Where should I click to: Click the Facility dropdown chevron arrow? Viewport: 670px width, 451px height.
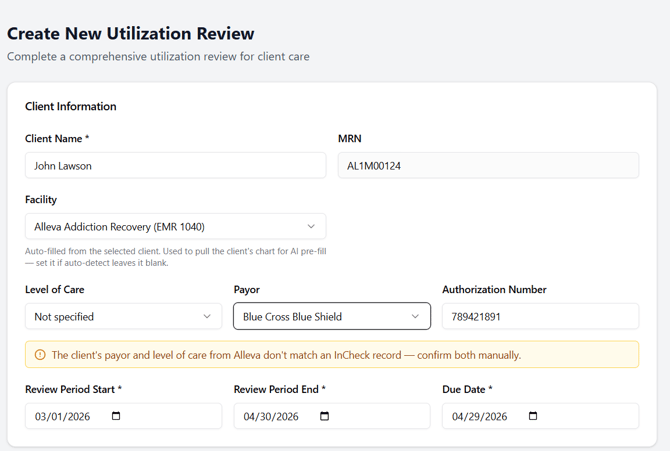tap(311, 226)
